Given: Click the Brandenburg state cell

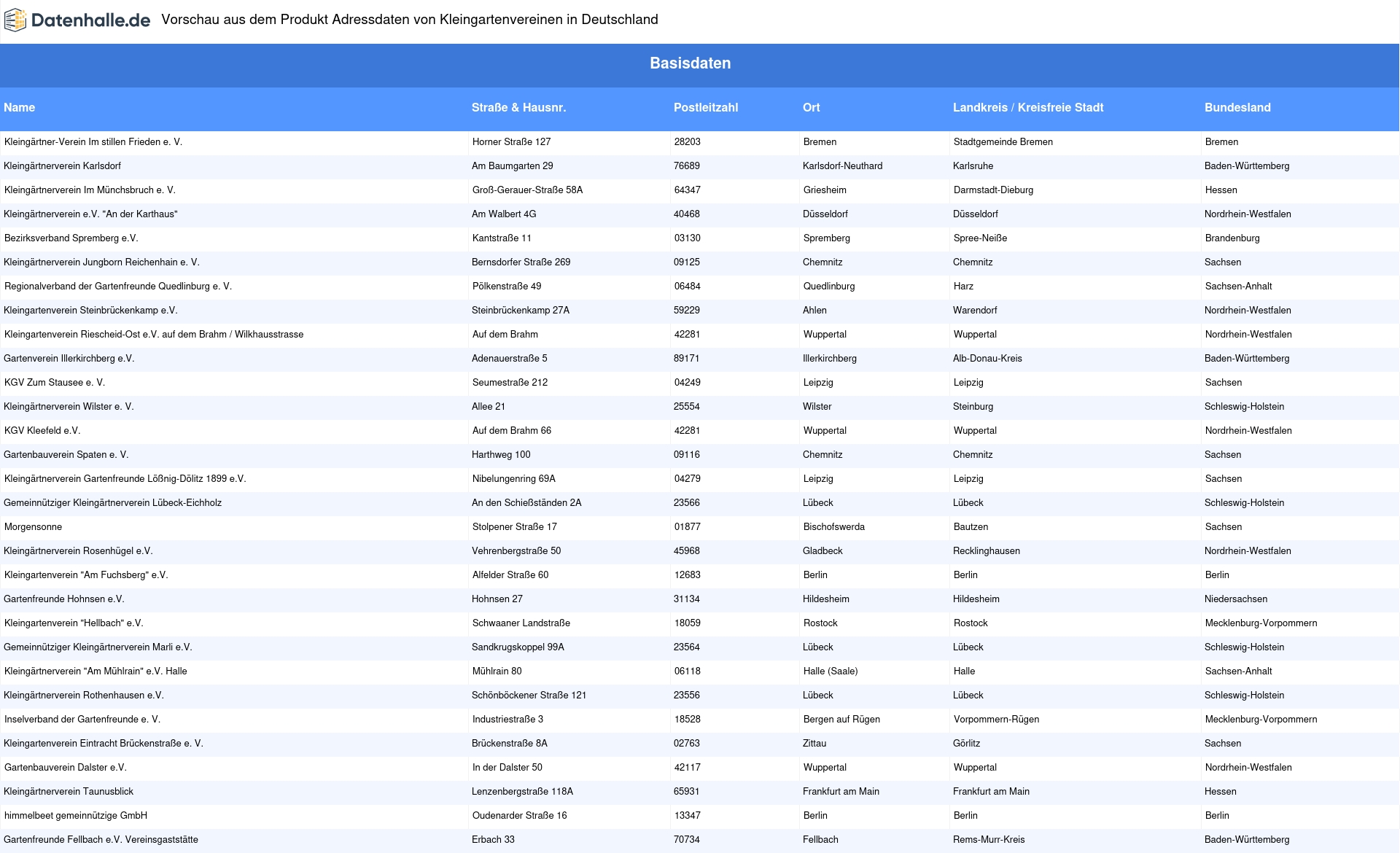Looking at the screenshot, I should click(1232, 238).
